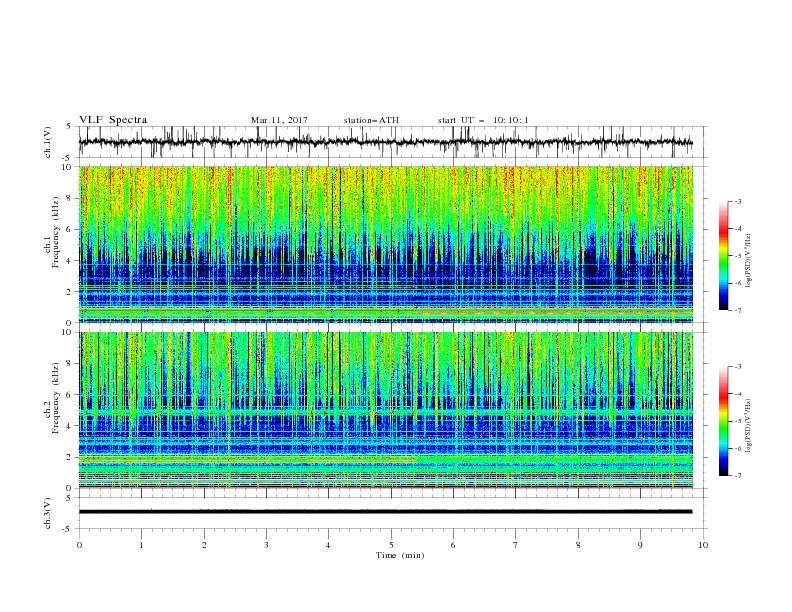Viewport: 792px width, 612px height.
Task: Click the ch.2 spectrogram color bar
Action: pyautogui.click(x=723, y=421)
